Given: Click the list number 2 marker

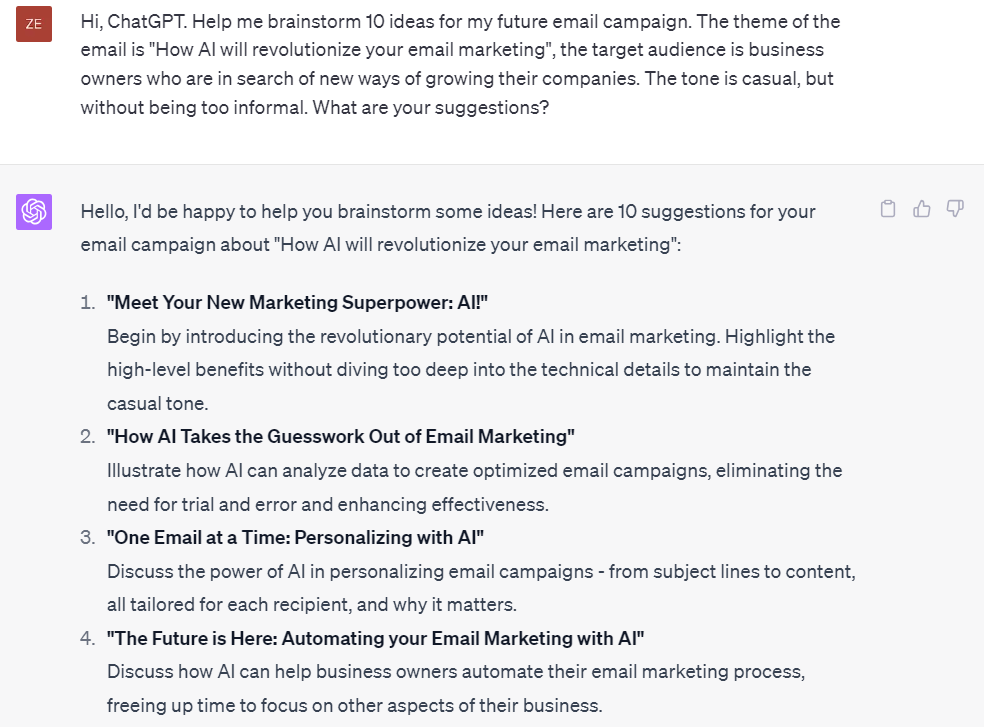Looking at the screenshot, I should click(x=88, y=436).
